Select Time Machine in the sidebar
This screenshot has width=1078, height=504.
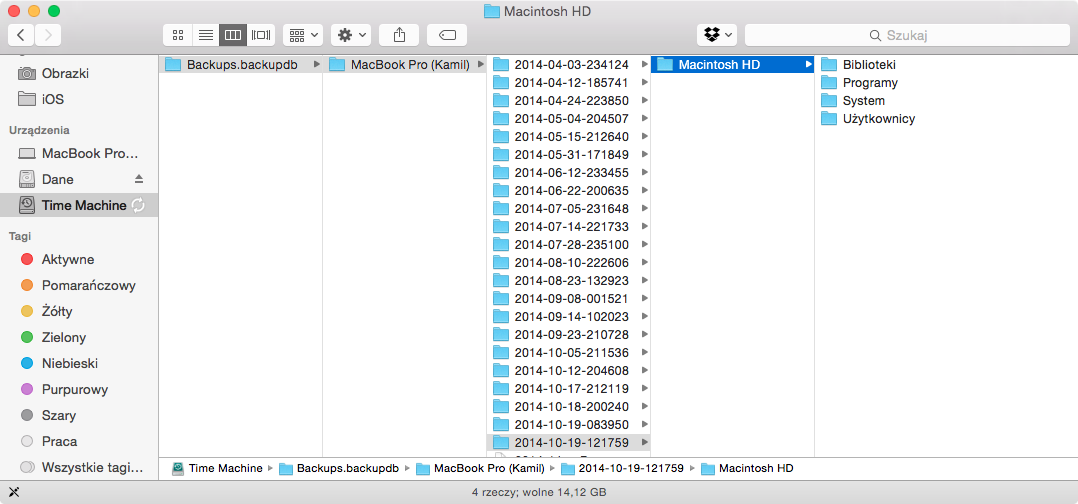[79, 205]
